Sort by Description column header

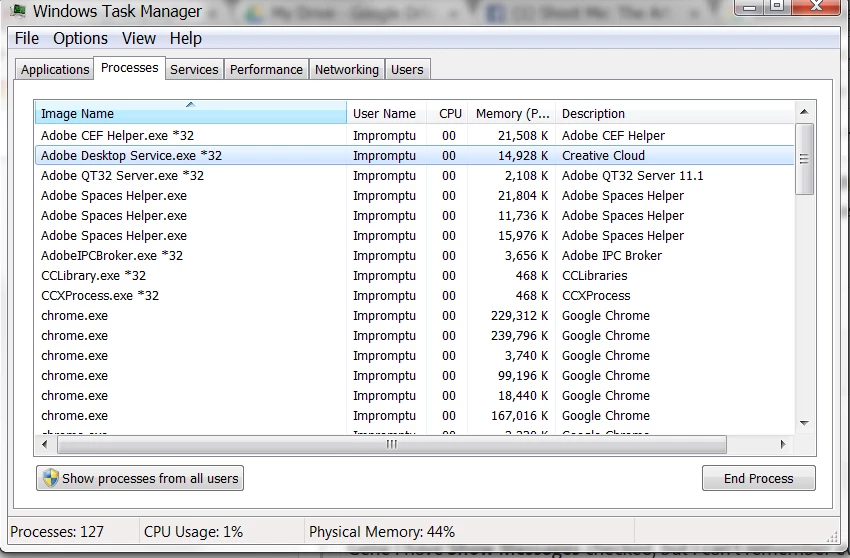pyautogui.click(x=675, y=113)
